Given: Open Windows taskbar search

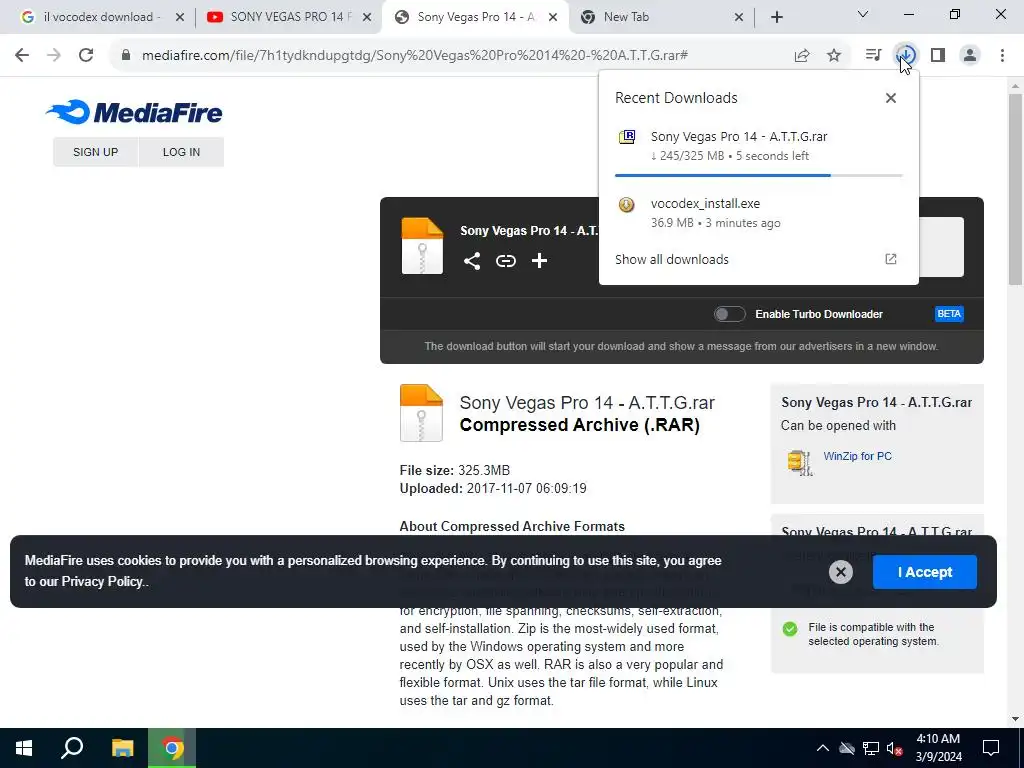Looking at the screenshot, I should pos(72,748).
